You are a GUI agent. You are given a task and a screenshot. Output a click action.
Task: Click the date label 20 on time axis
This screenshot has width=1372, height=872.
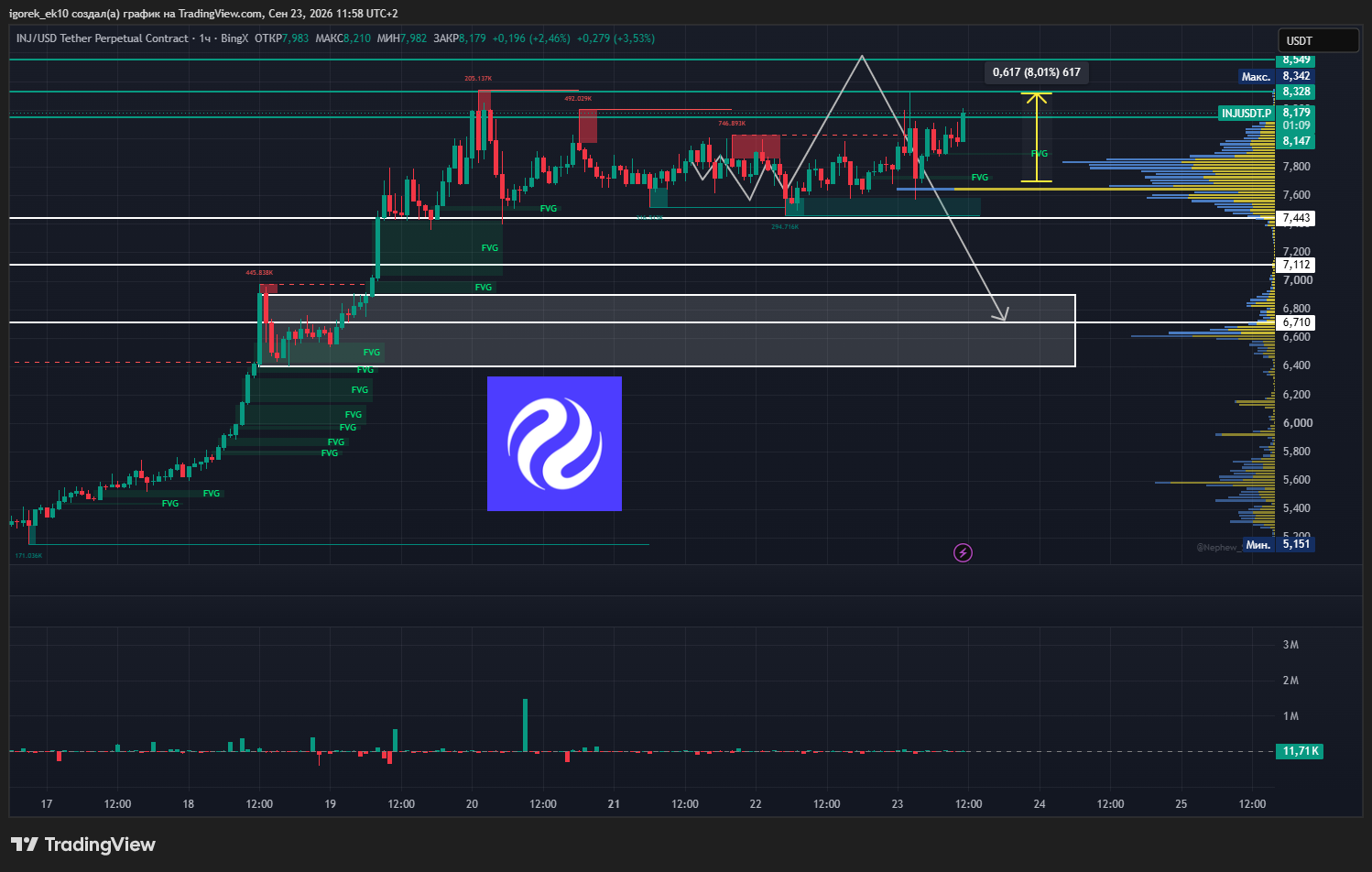pyautogui.click(x=472, y=804)
